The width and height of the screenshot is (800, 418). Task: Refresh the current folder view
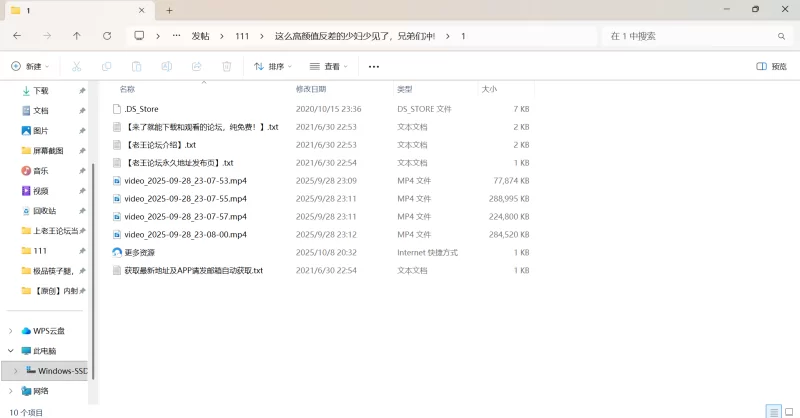point(107,36)
